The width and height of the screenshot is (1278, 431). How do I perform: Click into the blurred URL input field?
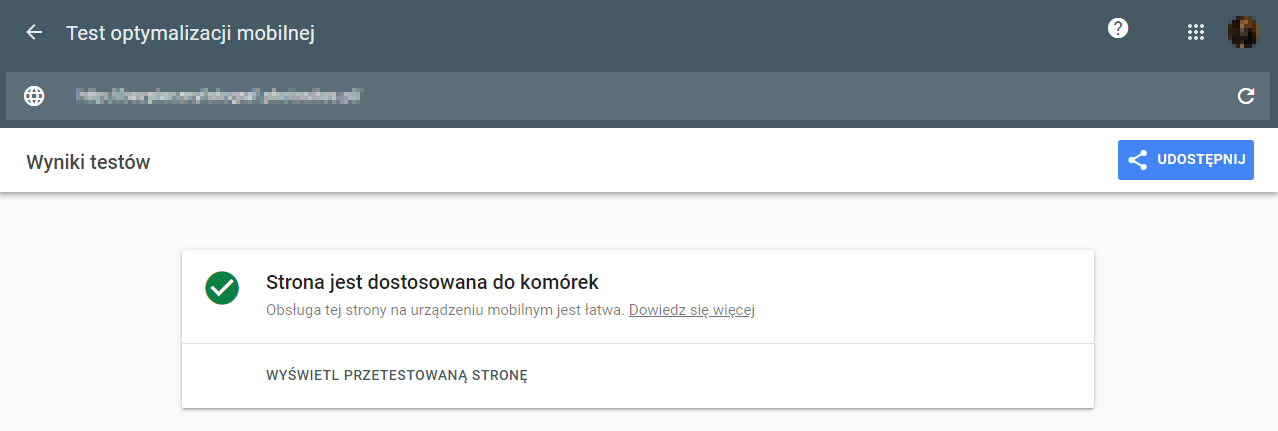(x=640, y=96)
